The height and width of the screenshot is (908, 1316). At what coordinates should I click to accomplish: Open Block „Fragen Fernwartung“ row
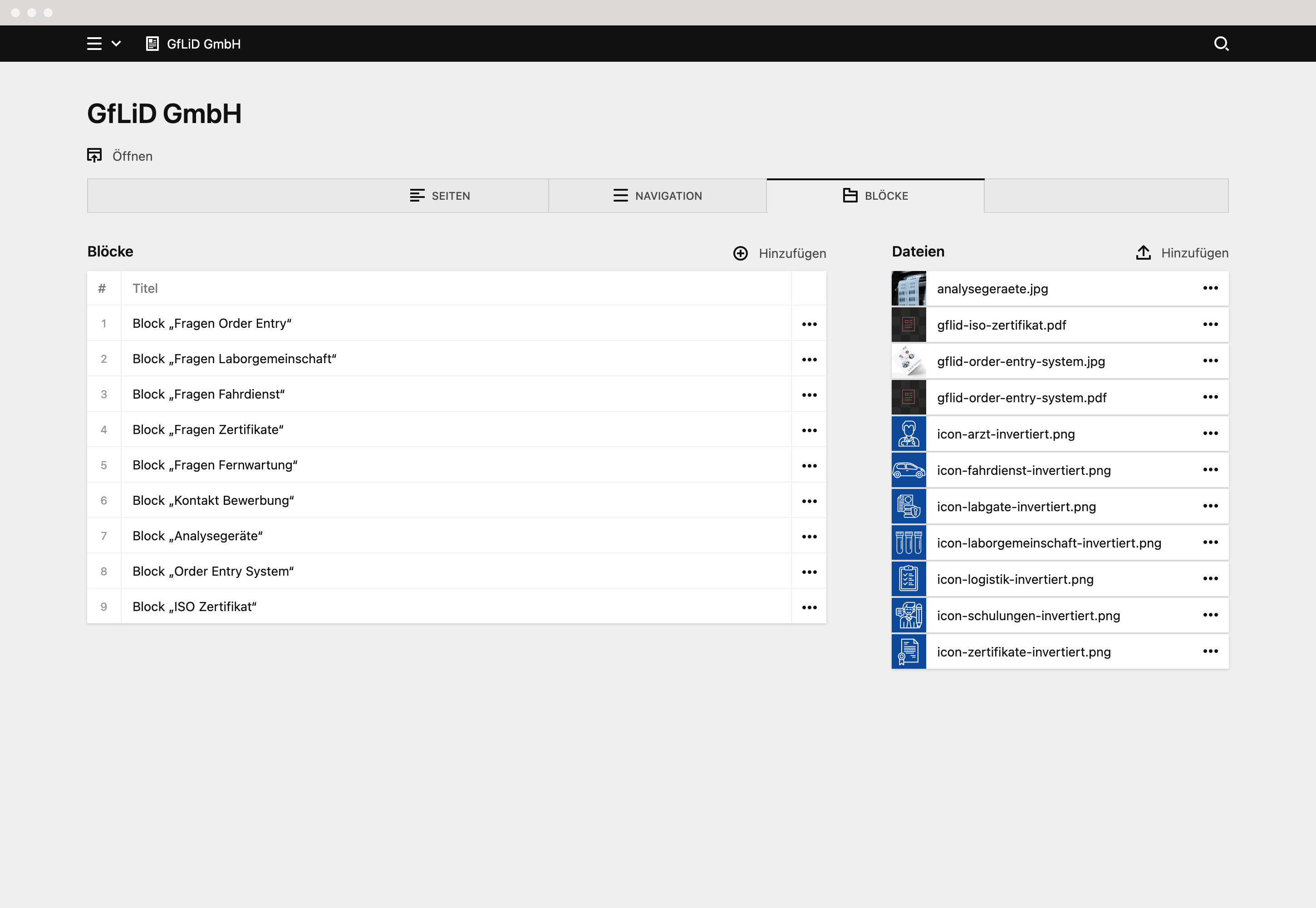click(x=457, y=465)
